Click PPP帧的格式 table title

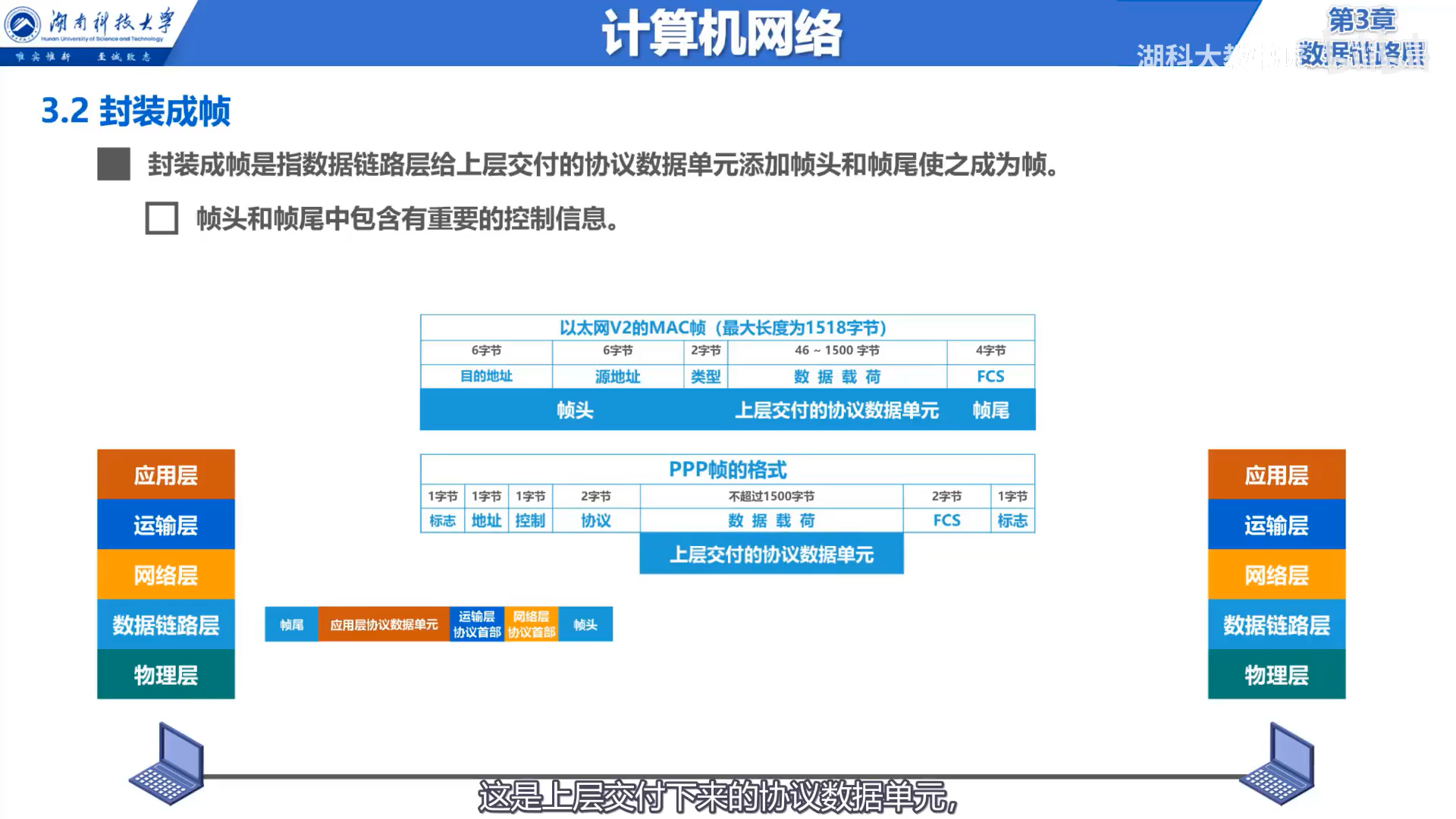728,469
